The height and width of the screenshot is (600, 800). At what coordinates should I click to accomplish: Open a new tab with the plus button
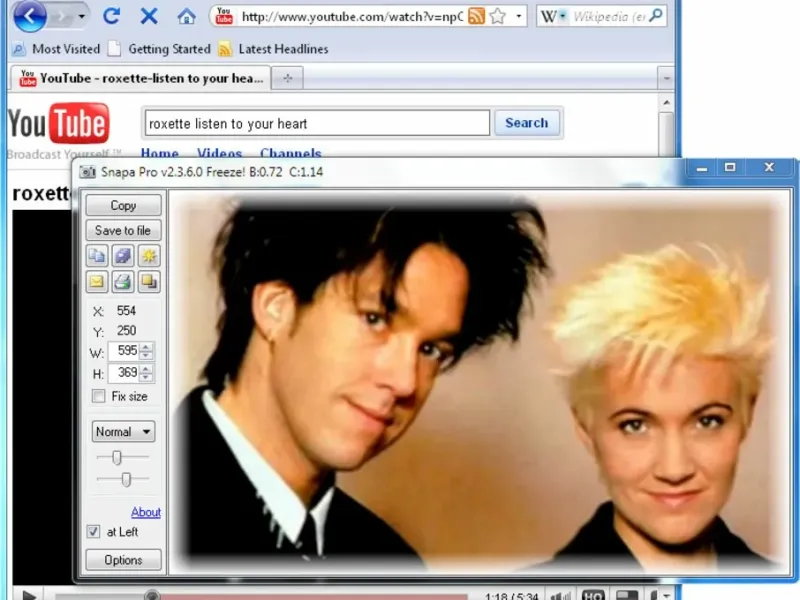288,78
